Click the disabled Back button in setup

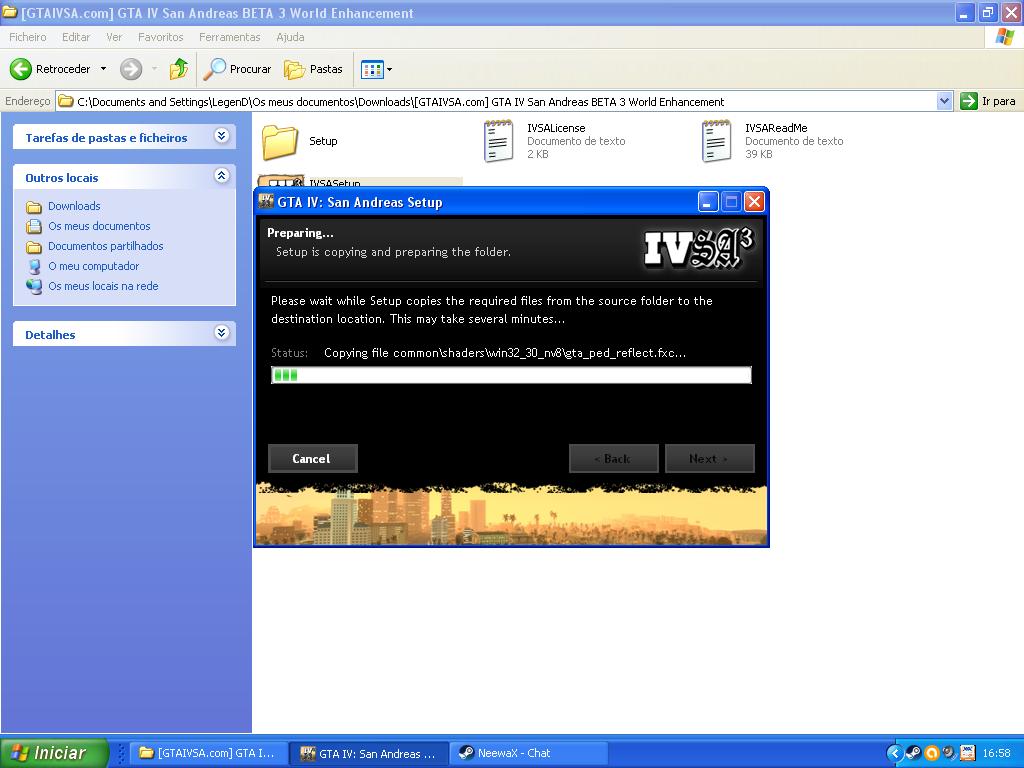[613, 458]
